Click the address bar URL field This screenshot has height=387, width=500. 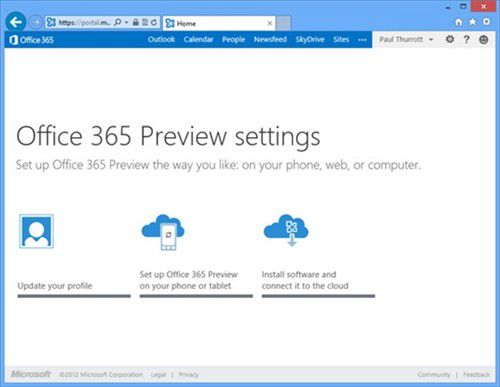pos(84,23)
